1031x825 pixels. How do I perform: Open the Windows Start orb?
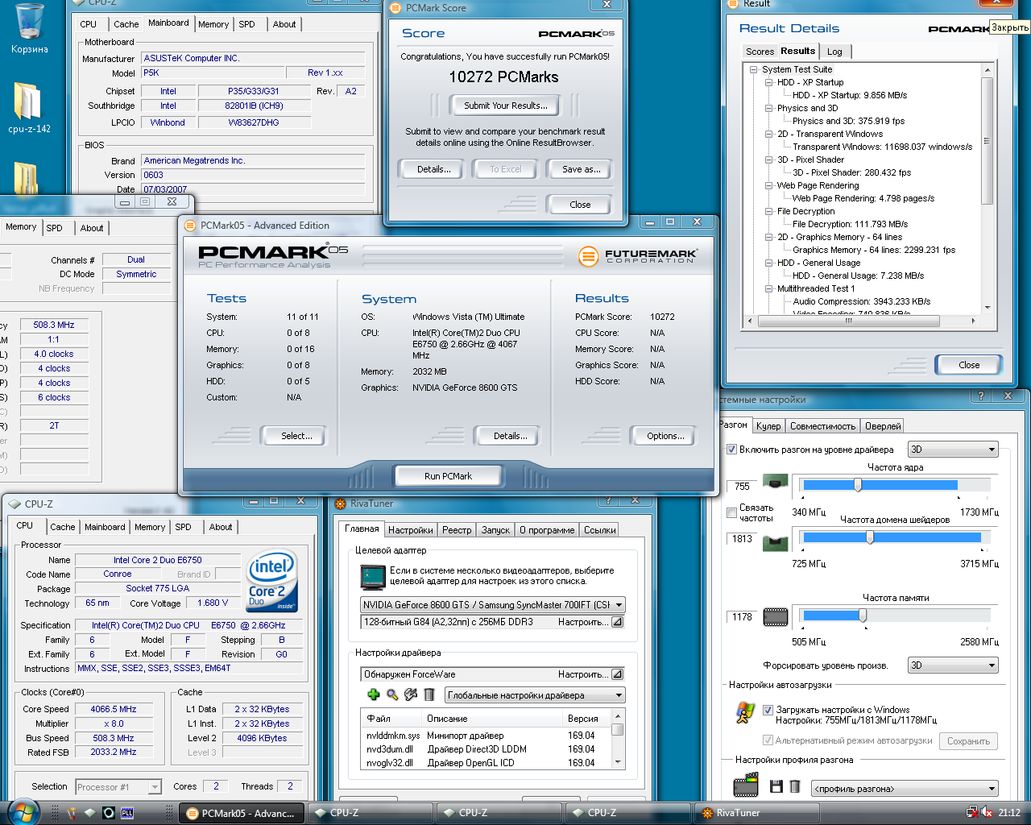[x=23, y=812]
